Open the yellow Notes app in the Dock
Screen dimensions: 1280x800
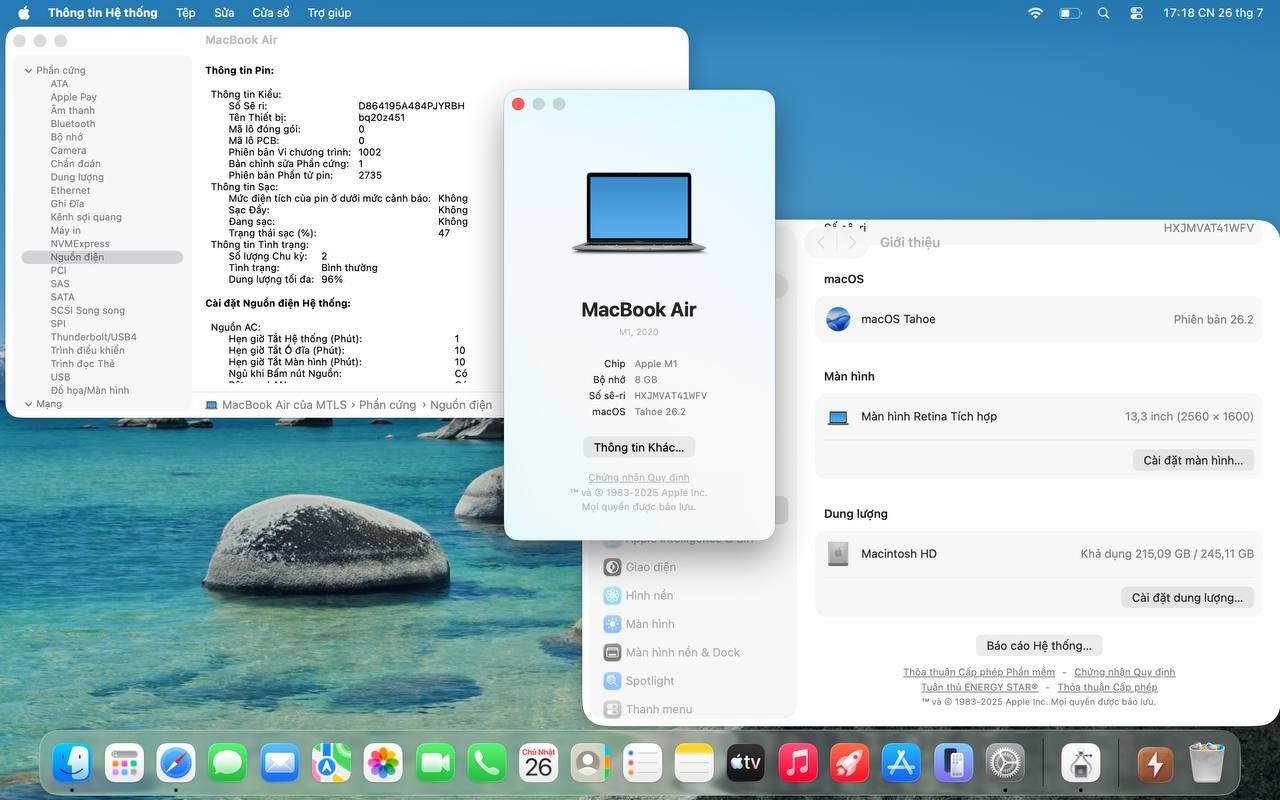click(x=694, y=764)
